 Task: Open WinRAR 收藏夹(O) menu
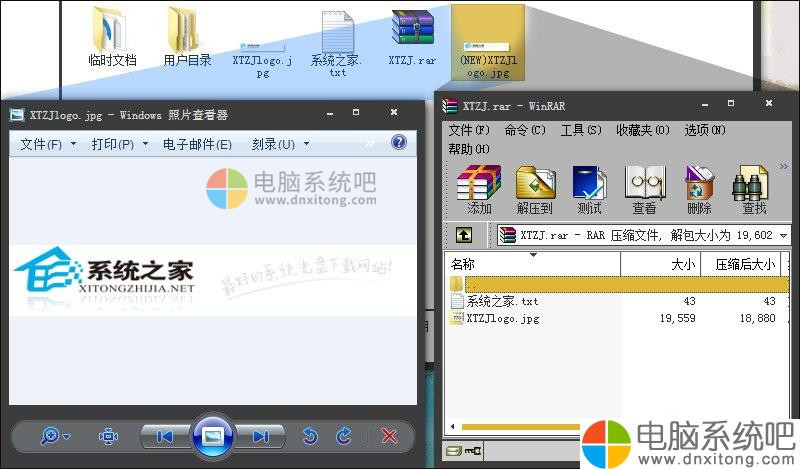(x=643, y=131)
